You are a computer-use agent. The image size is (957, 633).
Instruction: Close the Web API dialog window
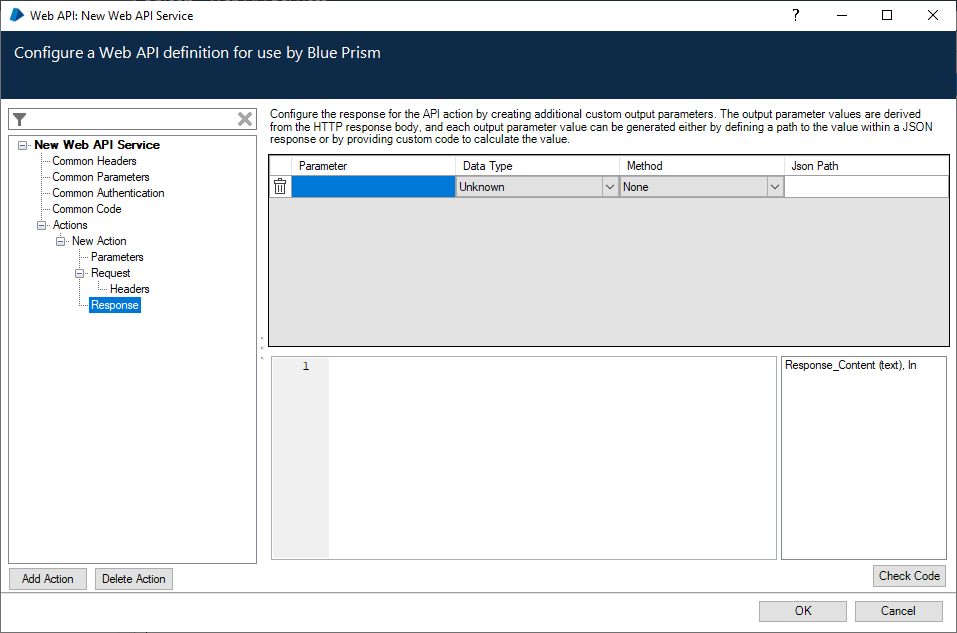pyautogui.click(x=933, y=15)
